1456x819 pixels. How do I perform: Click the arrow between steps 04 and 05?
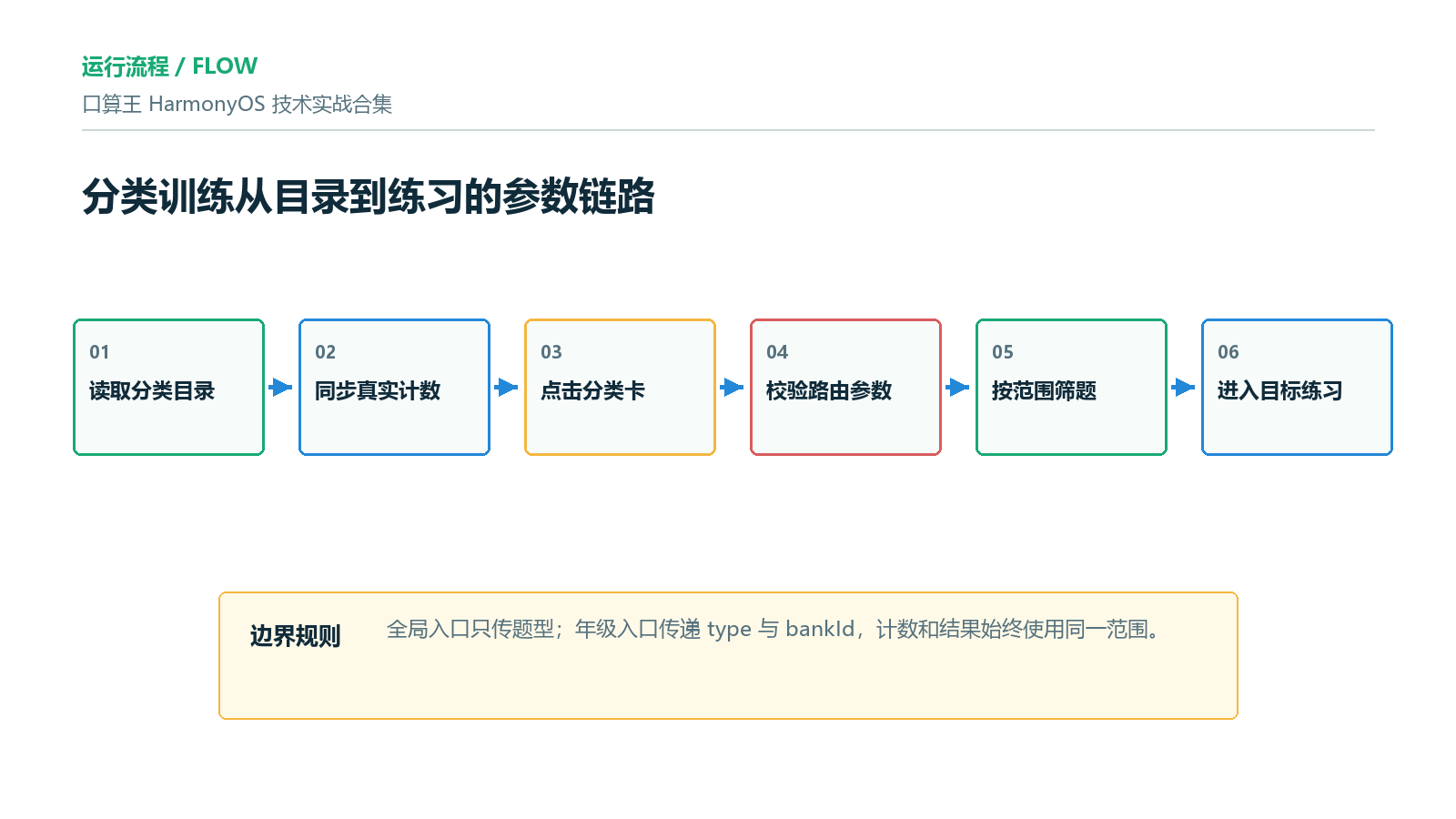[958, 388]
